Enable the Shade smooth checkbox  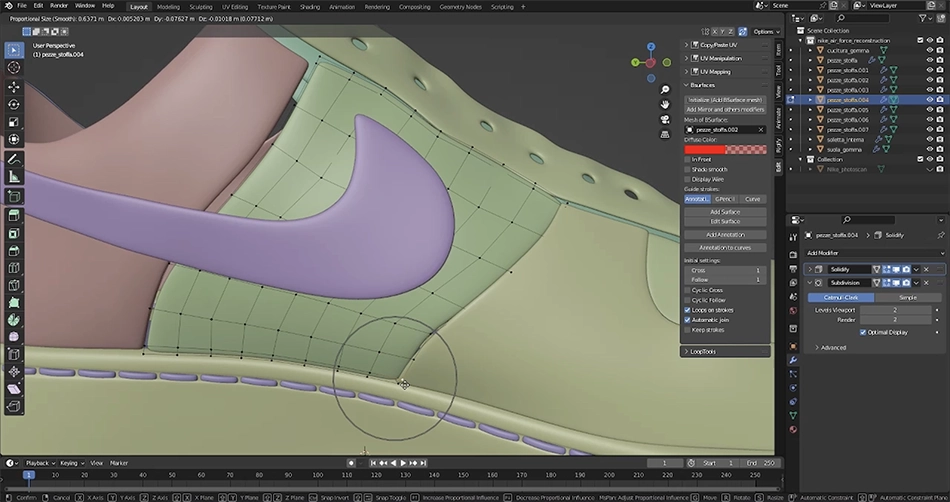click(688, 170)
